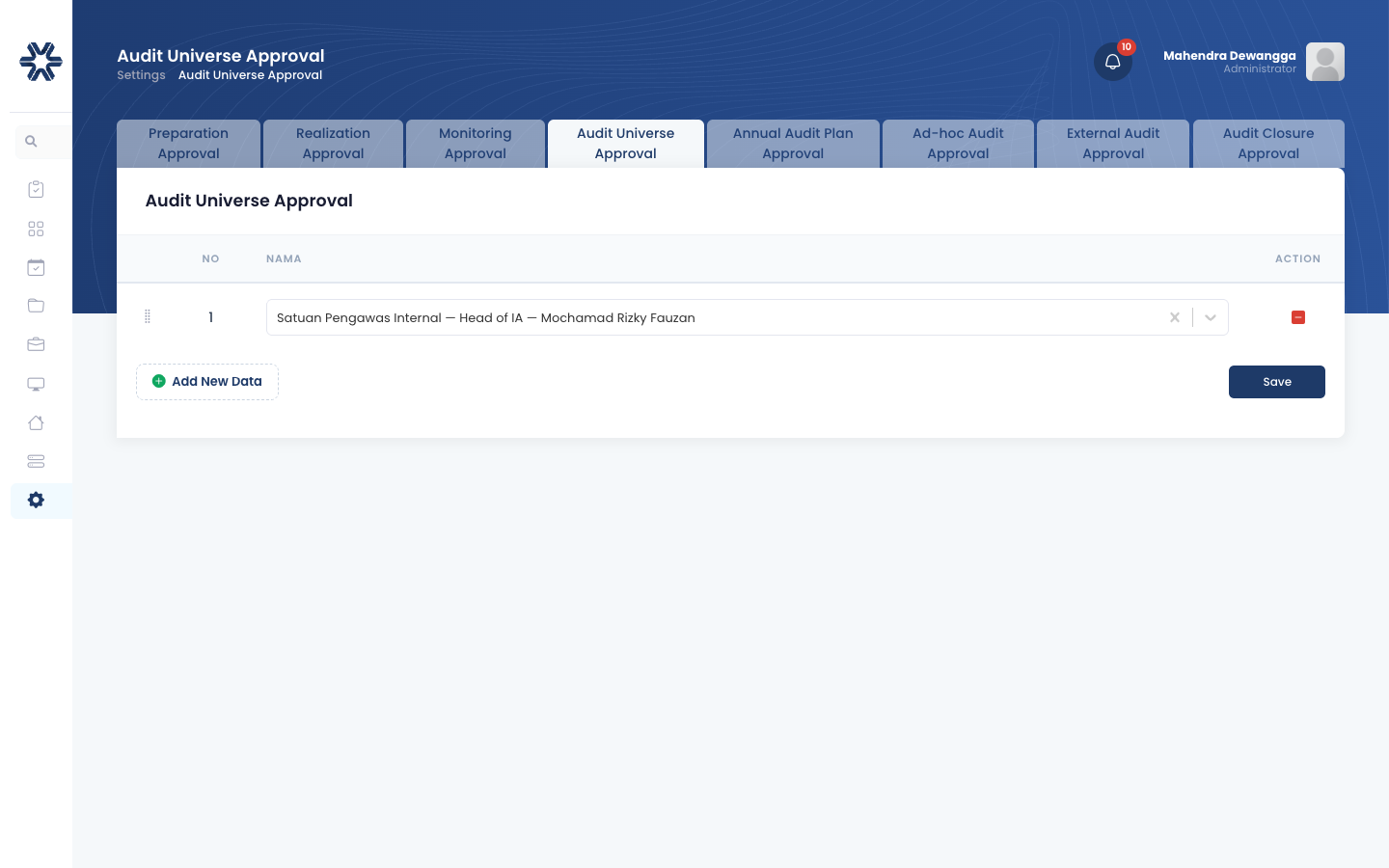Click the NO column header
Image resolution: width=1389 pixels, height=868 pixels.
click(x=210, y=258)
